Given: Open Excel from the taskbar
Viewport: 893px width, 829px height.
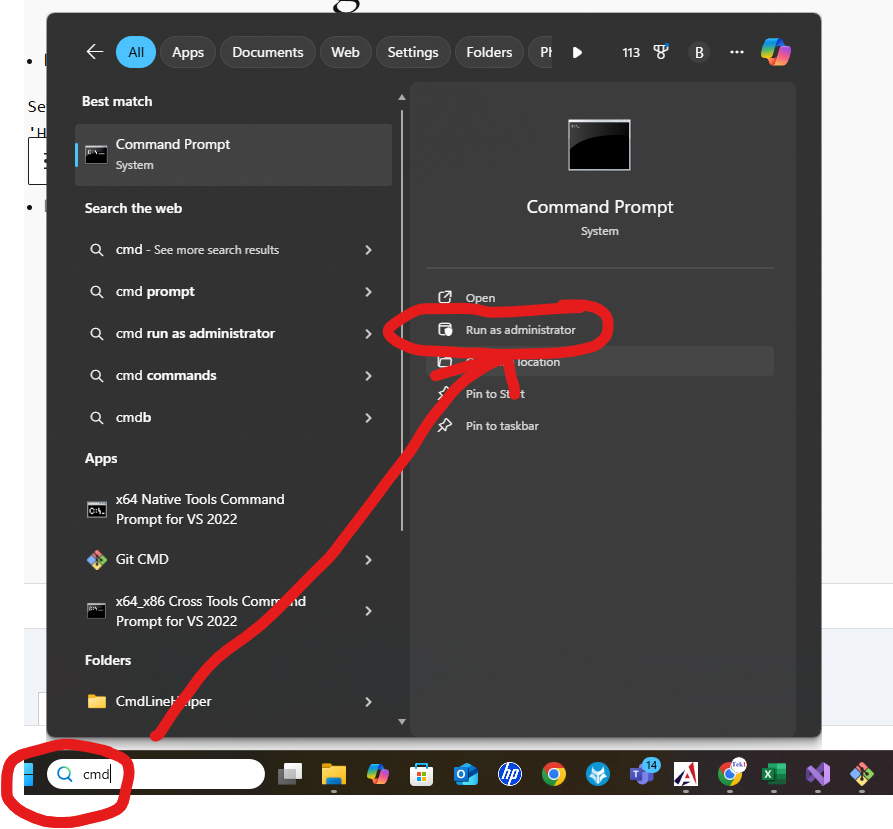Looking at the screenshot, I should (x=774, y=773).
